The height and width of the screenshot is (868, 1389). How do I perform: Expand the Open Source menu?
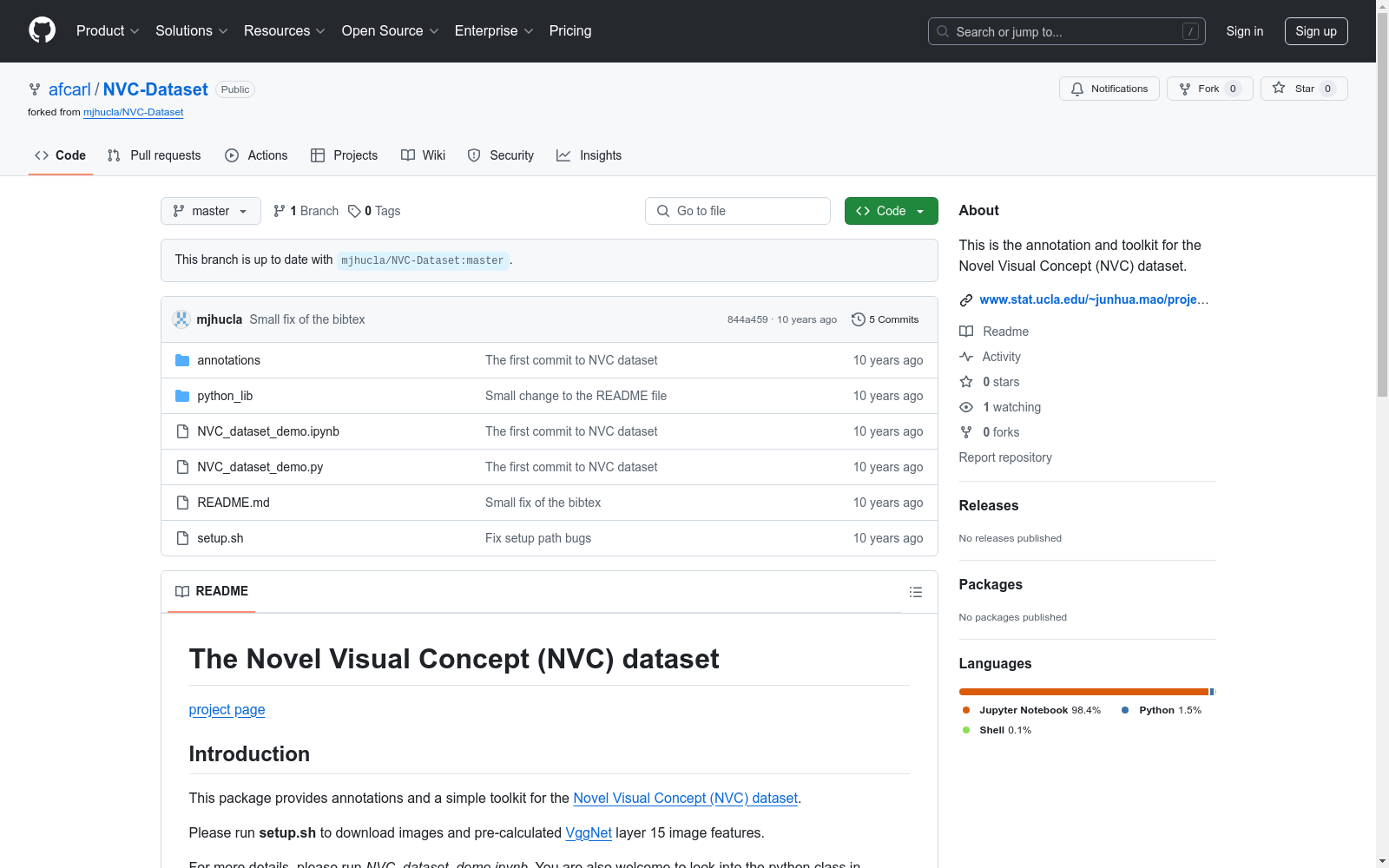[391, 30]
